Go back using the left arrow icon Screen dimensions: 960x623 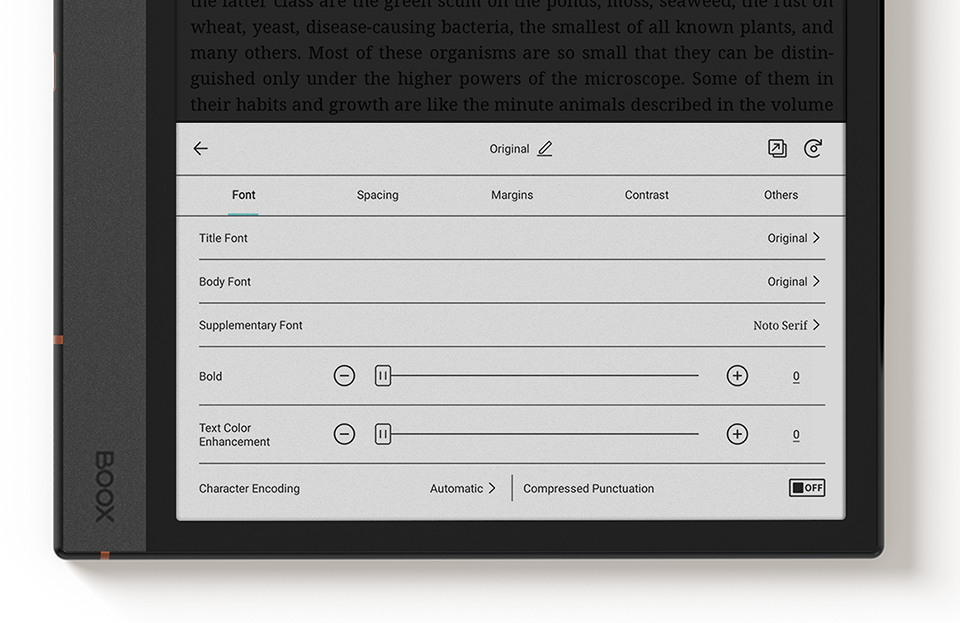pyautogui.click(x=201, y=149)
